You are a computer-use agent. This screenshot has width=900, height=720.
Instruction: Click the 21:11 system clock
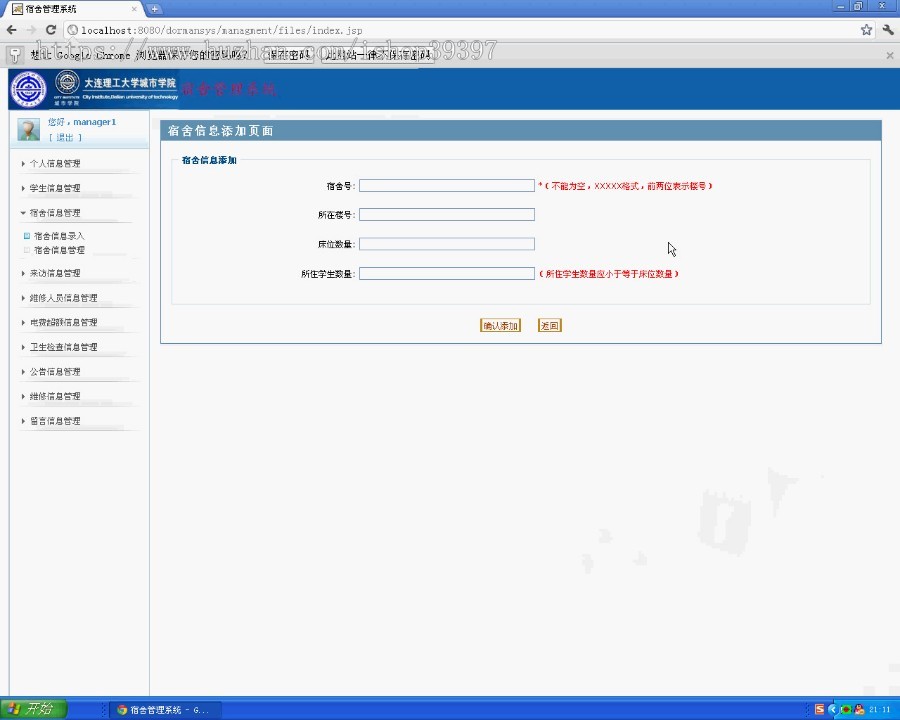click(x=879, y=710)
